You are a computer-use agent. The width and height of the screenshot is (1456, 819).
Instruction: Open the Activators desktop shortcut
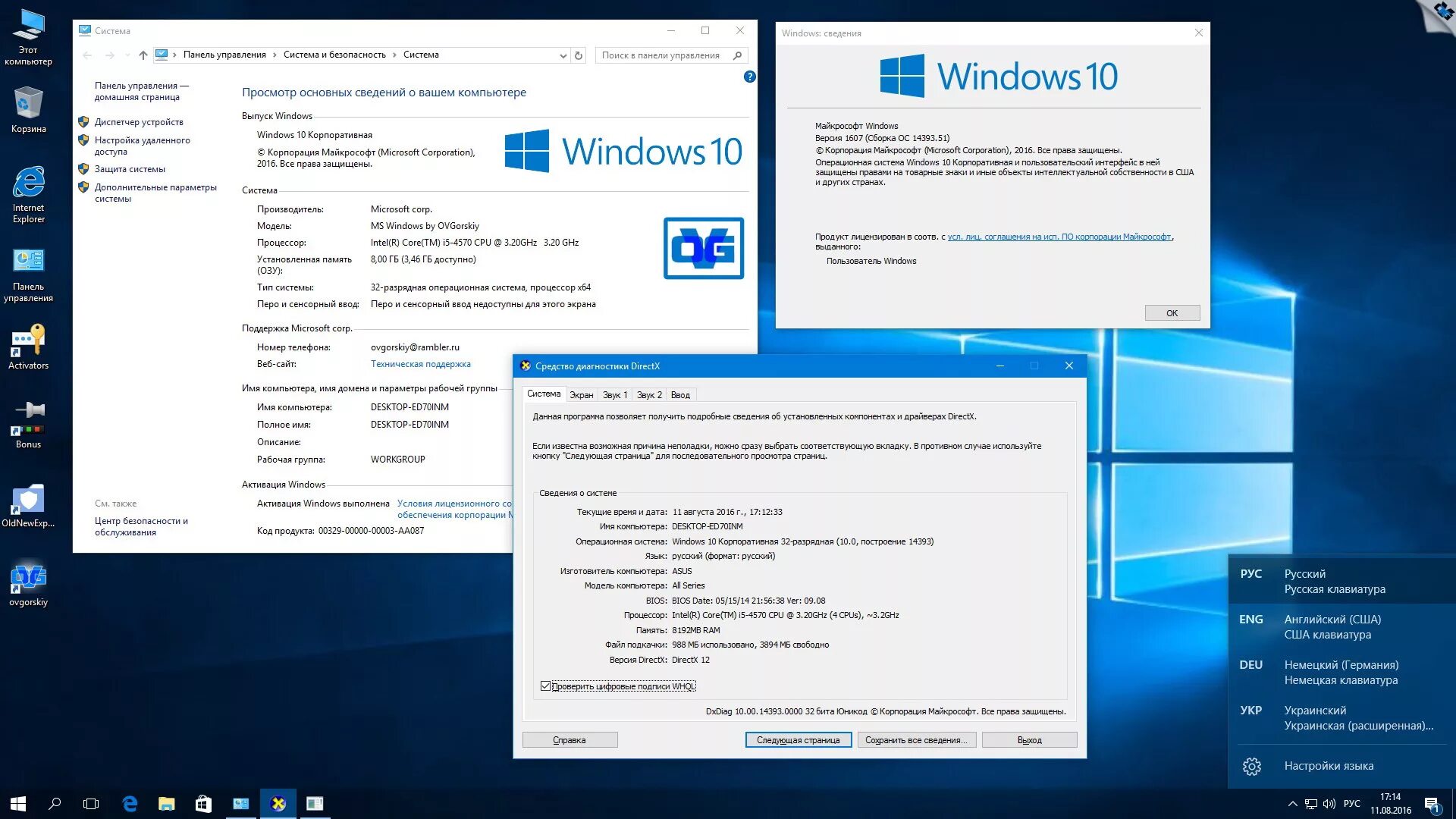tap(28, 345)
